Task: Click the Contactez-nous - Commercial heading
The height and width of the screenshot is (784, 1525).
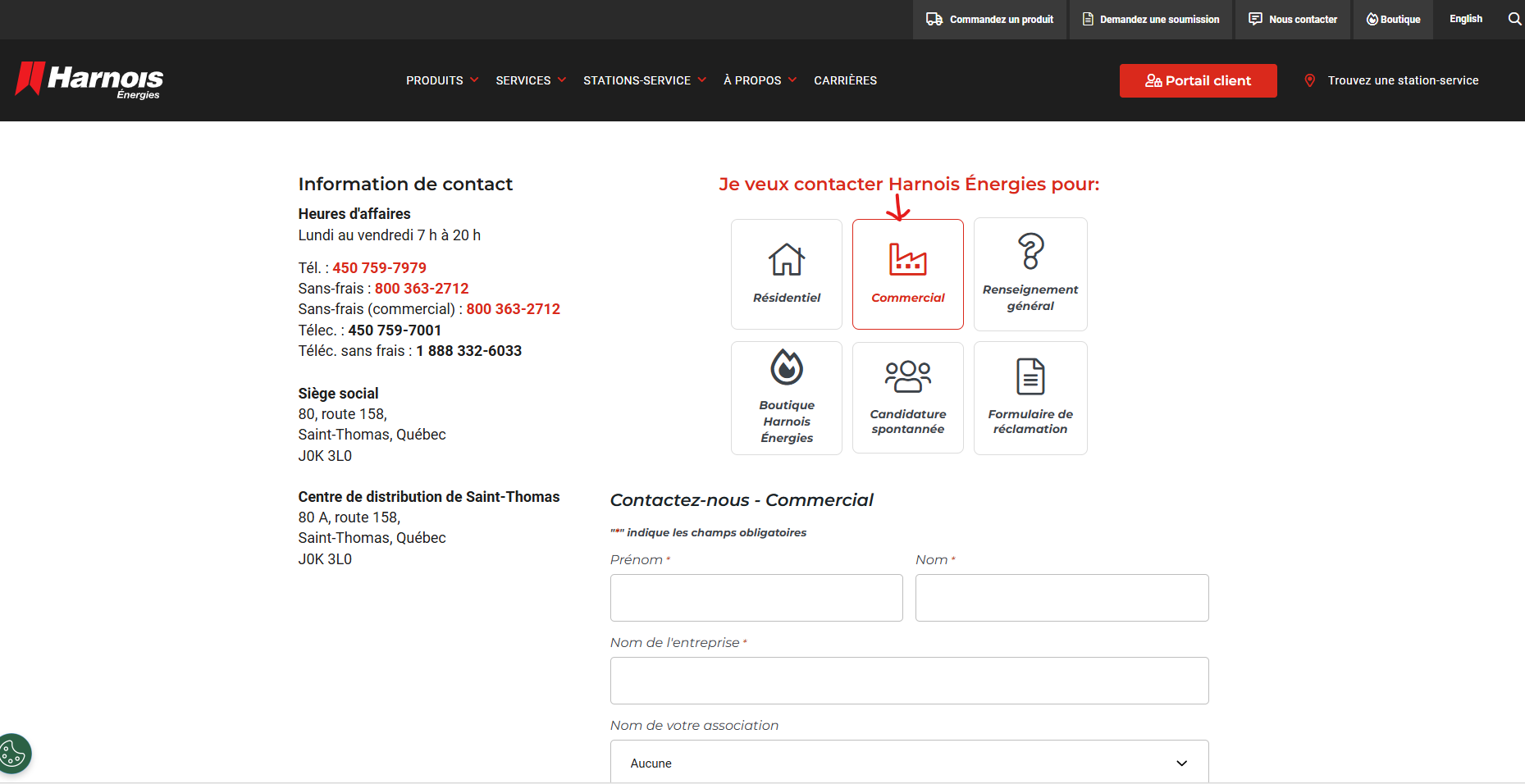Action: coord(742,500)
